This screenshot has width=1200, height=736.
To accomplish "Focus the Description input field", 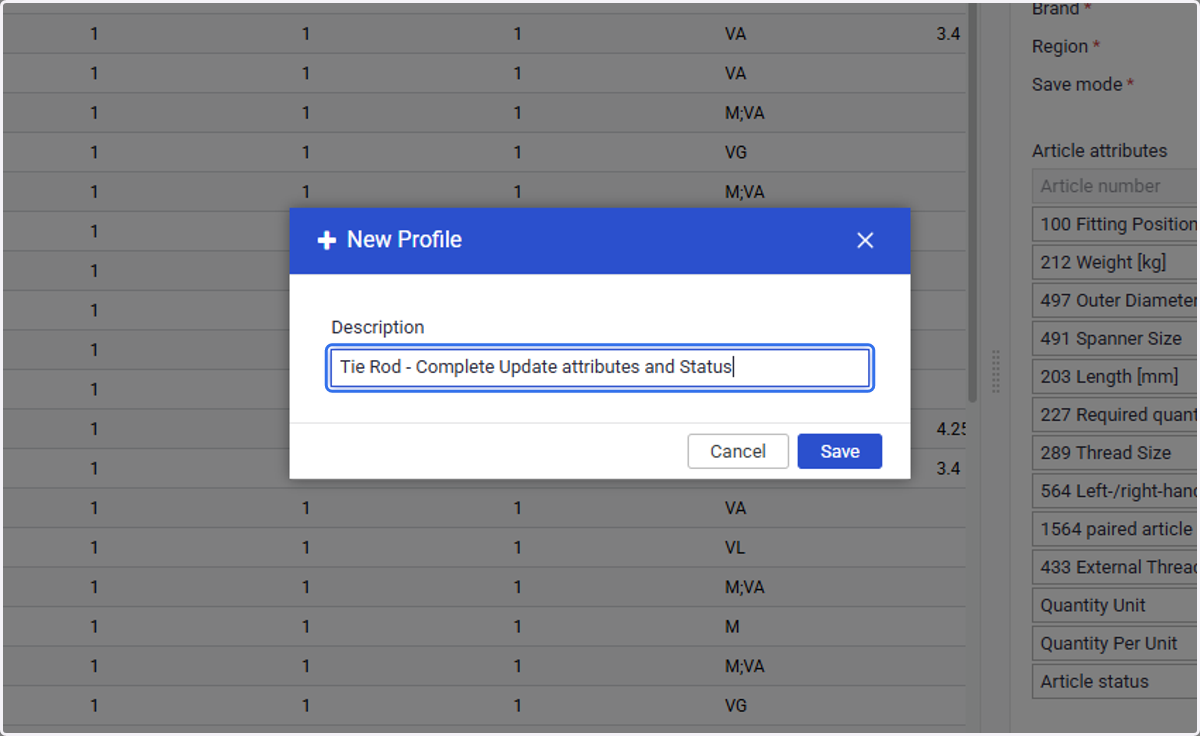I will 600,367.
